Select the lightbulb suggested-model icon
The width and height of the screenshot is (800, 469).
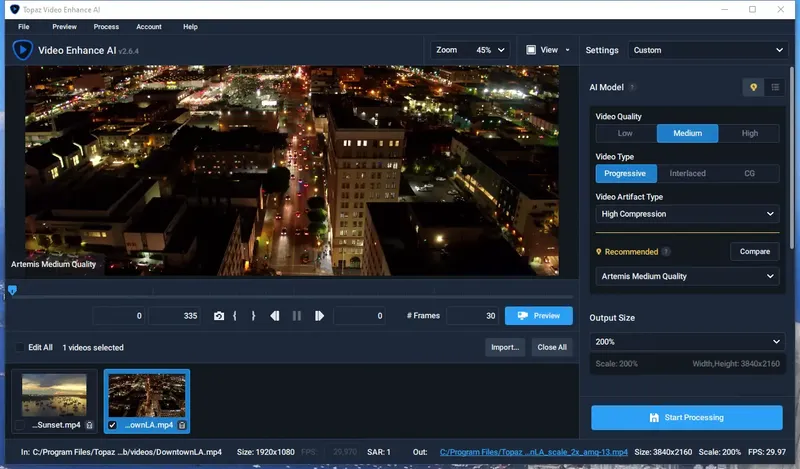[x=754, y=88]
